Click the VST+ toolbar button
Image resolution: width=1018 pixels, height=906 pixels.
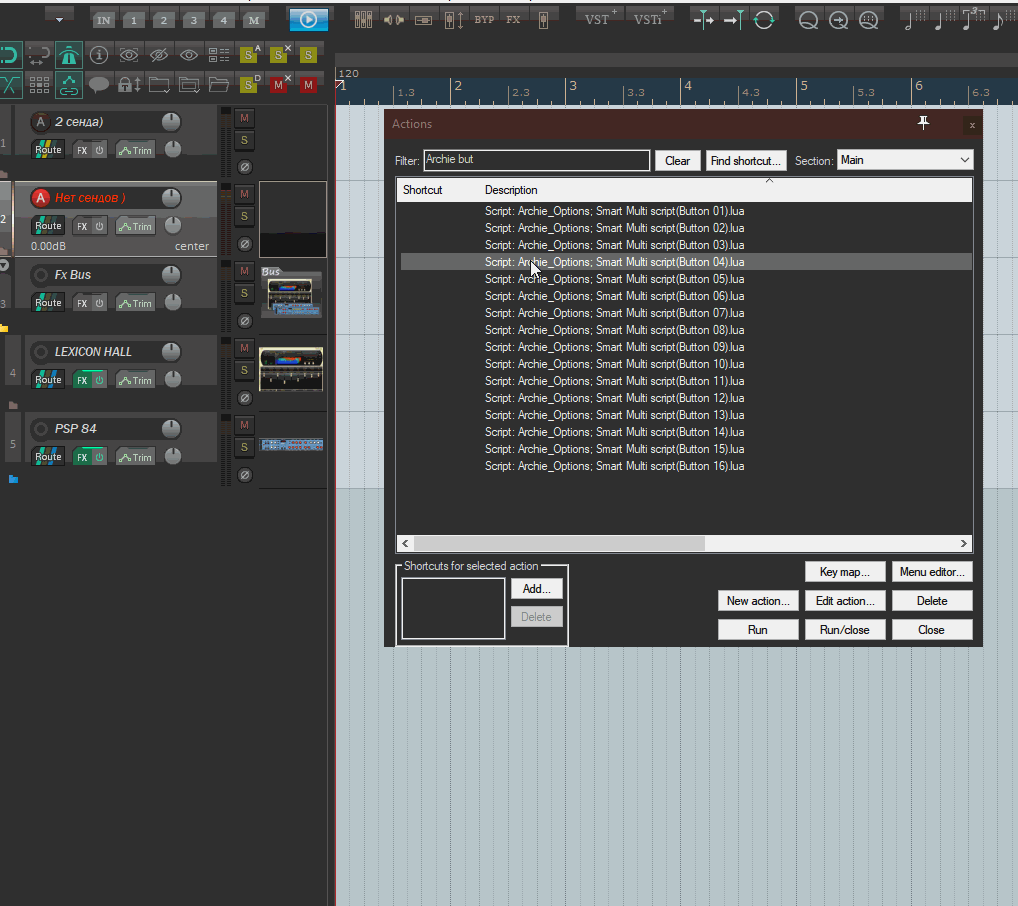click(x=599, y=19)
